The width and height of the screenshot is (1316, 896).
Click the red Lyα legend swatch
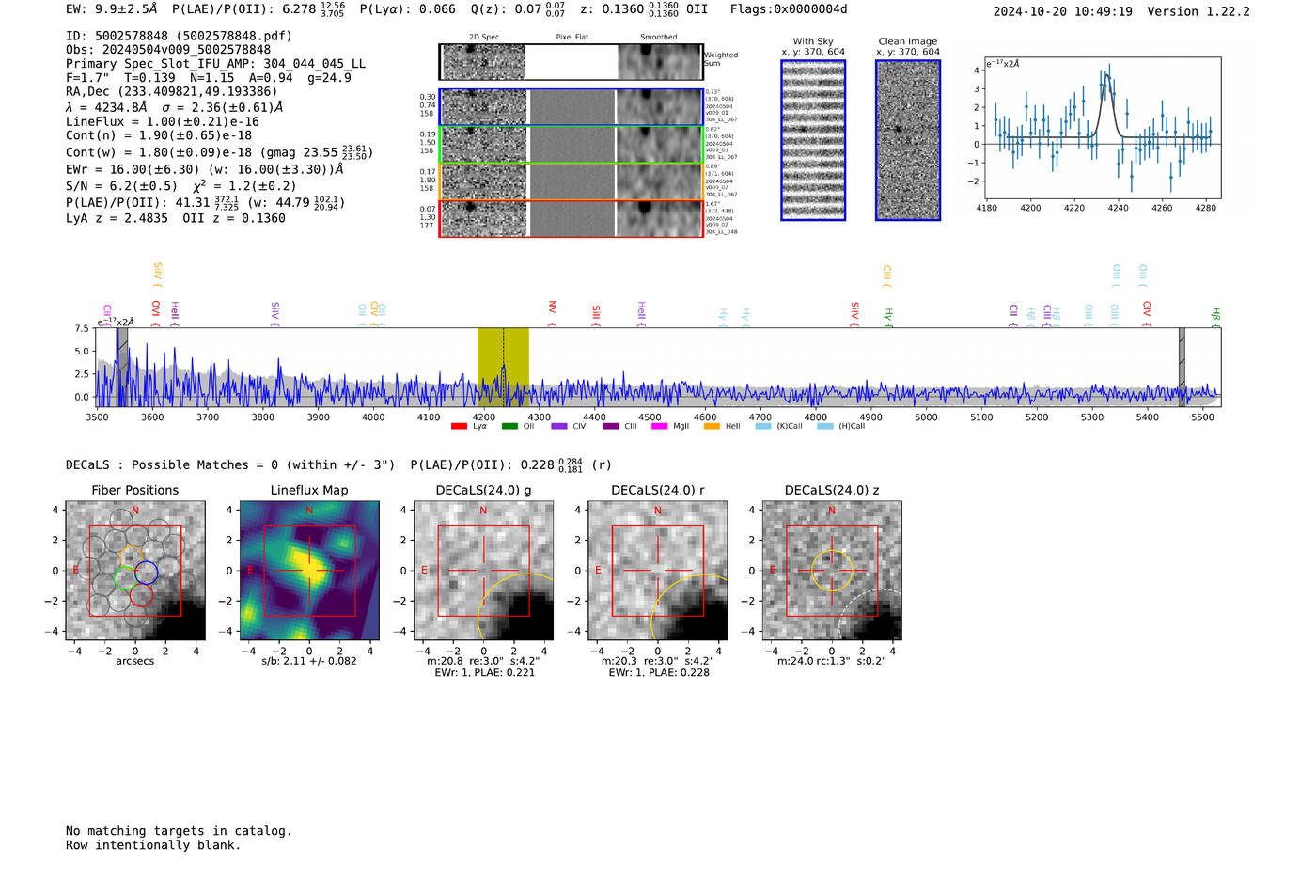click(459, 426)
